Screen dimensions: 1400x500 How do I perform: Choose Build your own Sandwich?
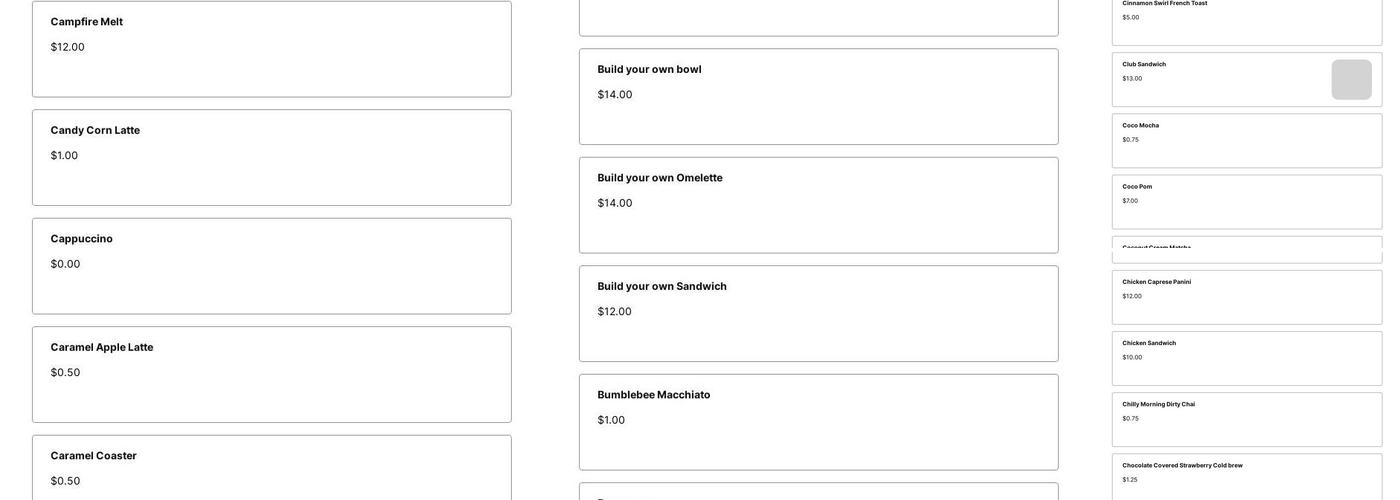818,313
